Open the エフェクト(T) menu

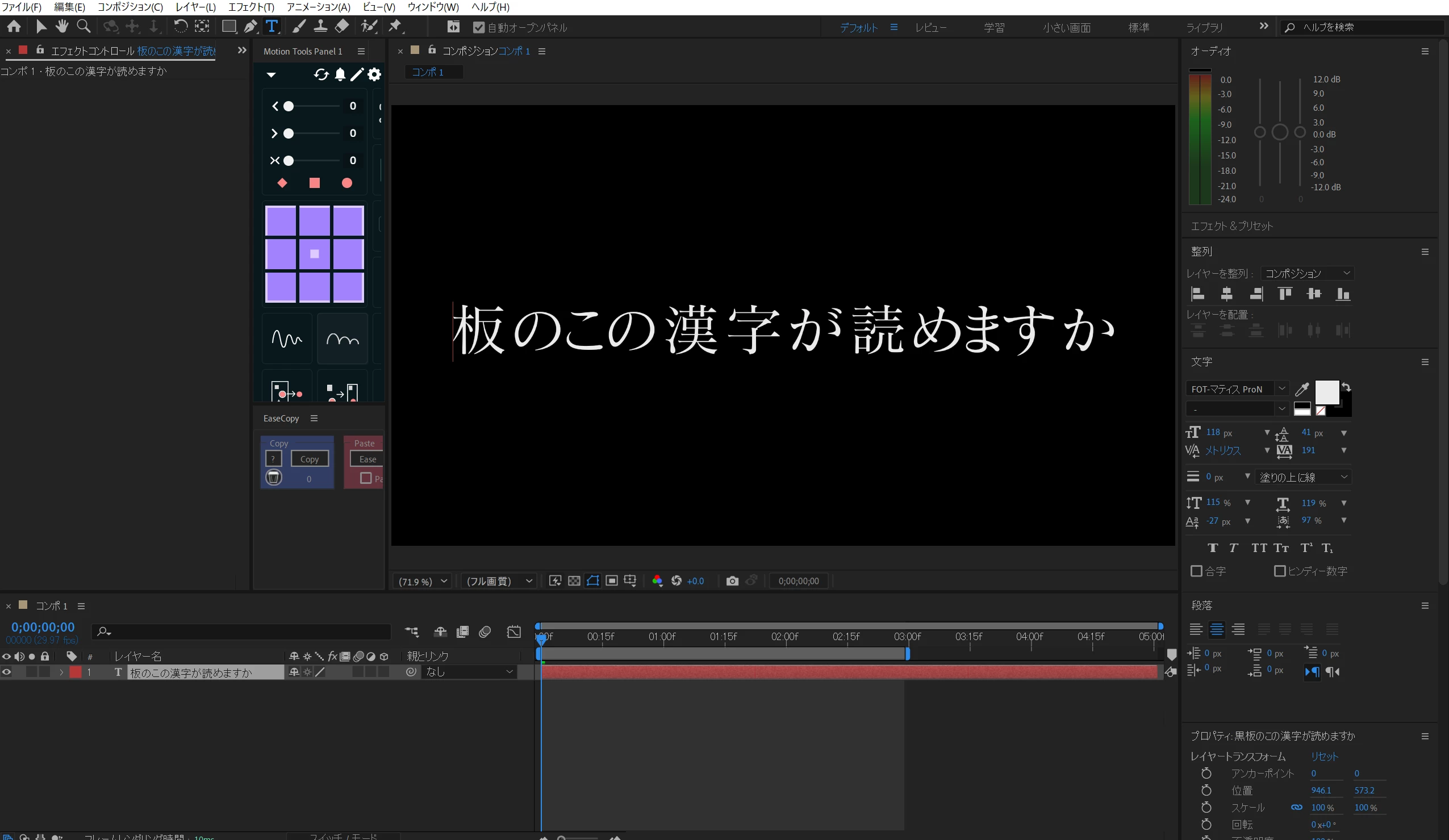pyautogui.click(x=250, y=7)
